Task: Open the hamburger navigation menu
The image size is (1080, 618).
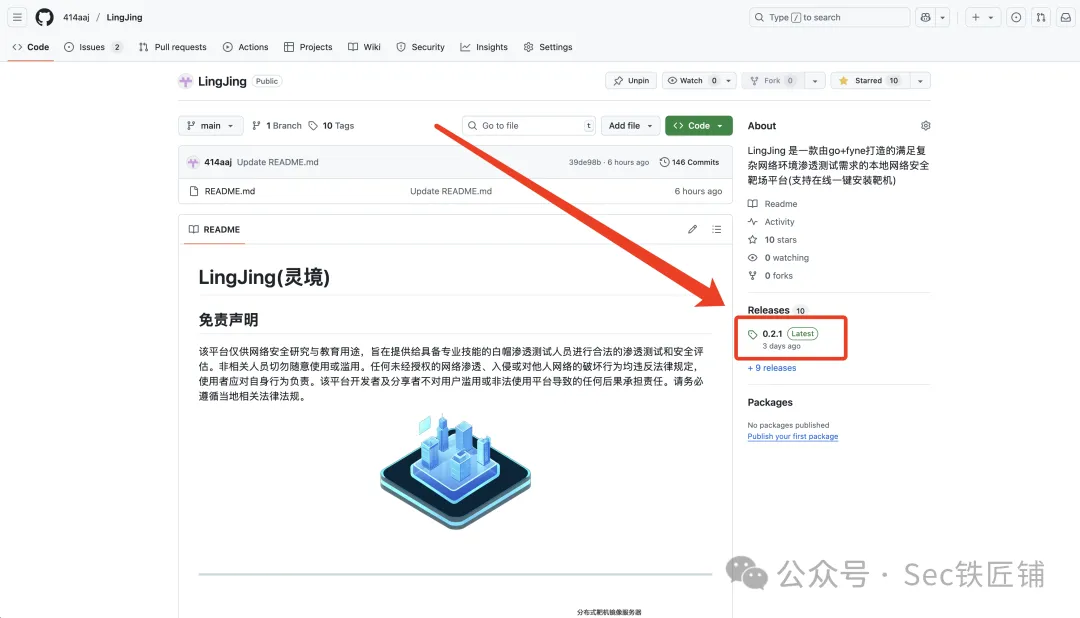Action: pos(17,17)
